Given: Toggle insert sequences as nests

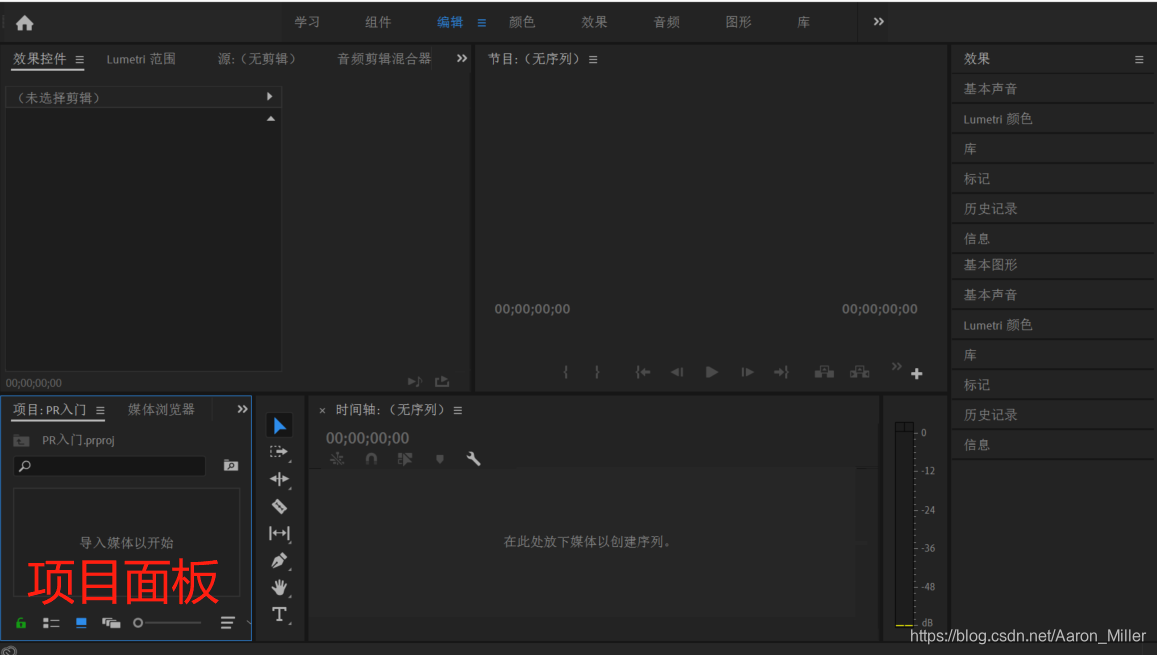Looking at the screenshot, I should click(x=337, y=459).
